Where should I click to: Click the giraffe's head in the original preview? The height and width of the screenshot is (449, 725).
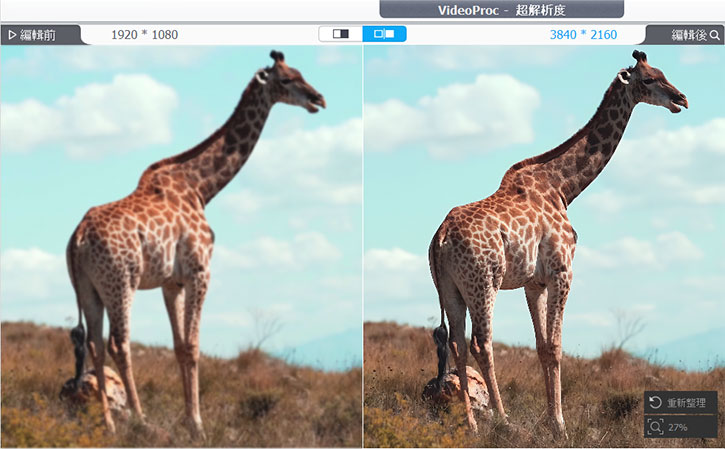tap(290, 84)
